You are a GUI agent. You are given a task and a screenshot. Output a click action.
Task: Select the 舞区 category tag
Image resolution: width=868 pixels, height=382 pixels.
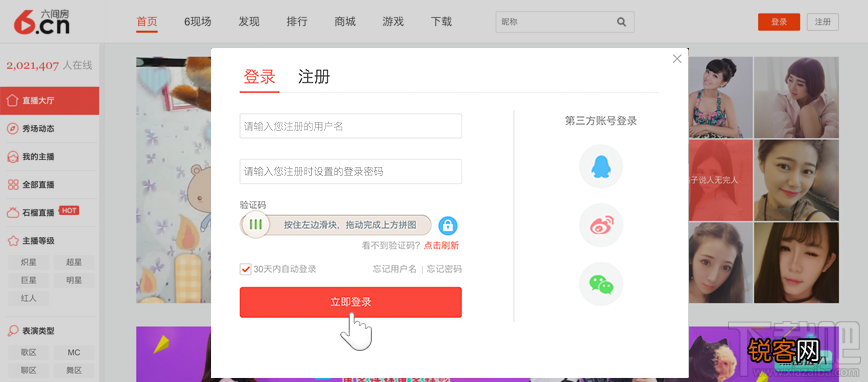[74, 370]
